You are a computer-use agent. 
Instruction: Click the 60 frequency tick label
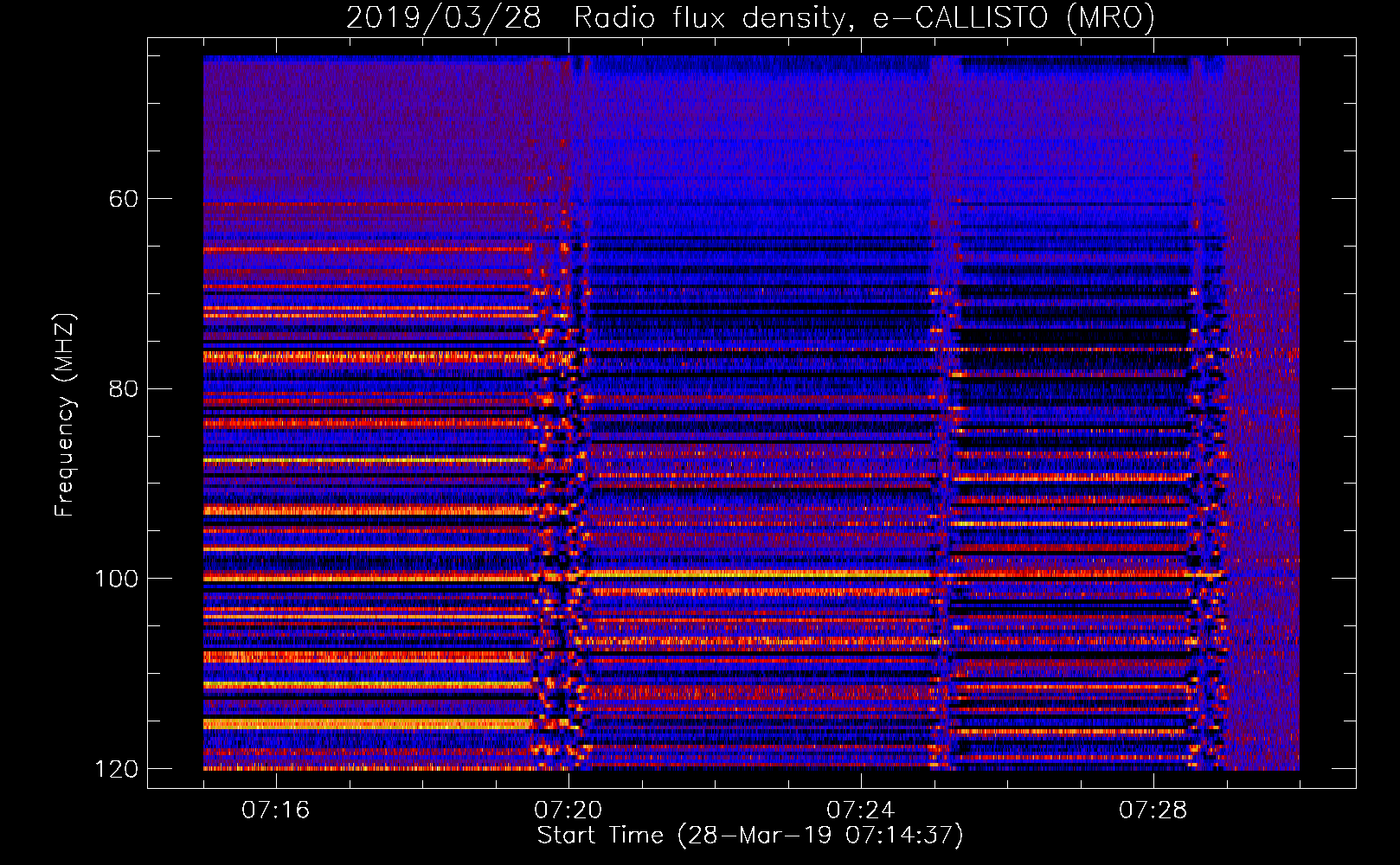pos(123,199)
